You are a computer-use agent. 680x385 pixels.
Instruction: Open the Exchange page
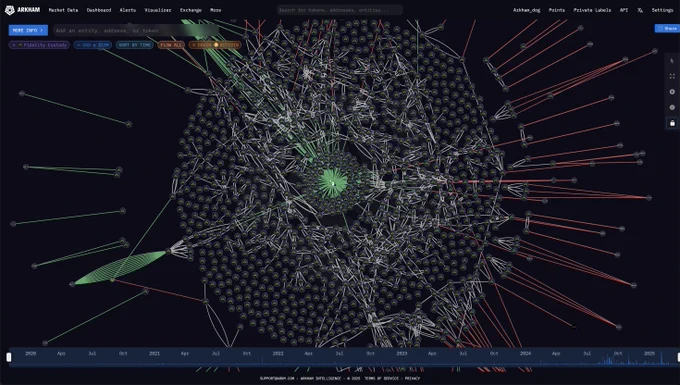tap(191, 10)
